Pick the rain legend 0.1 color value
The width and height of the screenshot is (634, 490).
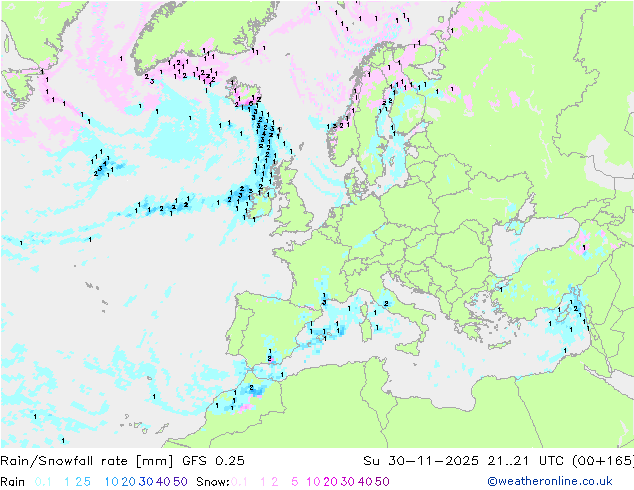click(x=43, y=482)
